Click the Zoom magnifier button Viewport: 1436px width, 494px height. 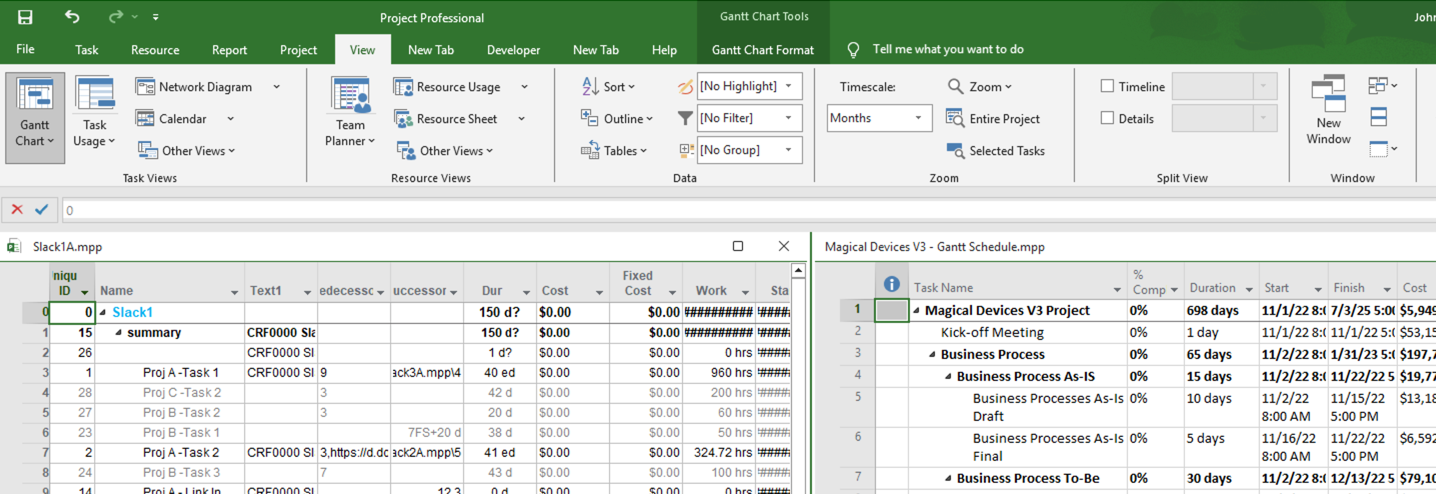tap(980, 87)
